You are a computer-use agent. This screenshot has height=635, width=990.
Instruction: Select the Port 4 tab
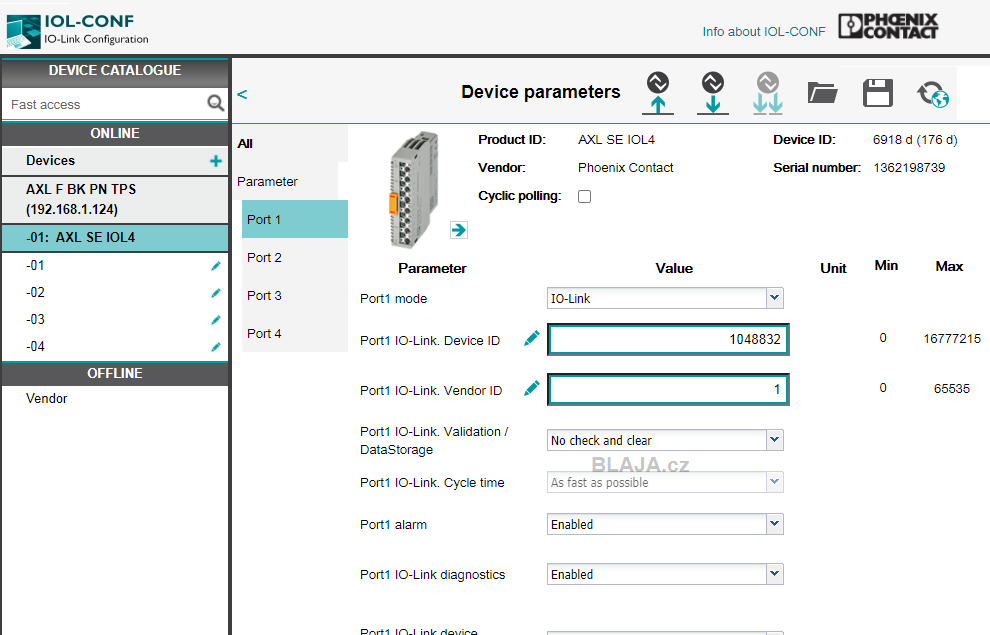pyautogui.click(x=295, y=333)
